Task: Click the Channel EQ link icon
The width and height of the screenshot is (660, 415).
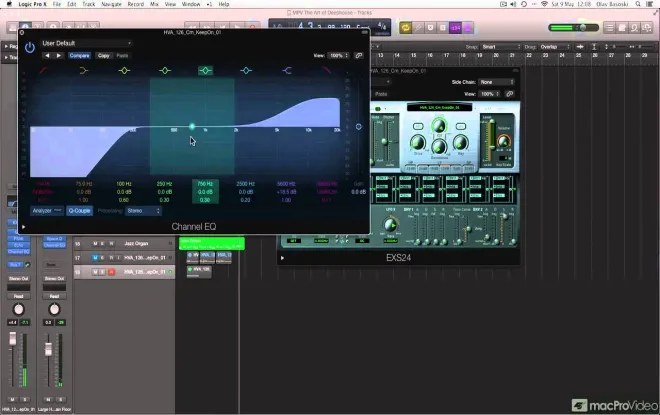Action: coord(359,56)
